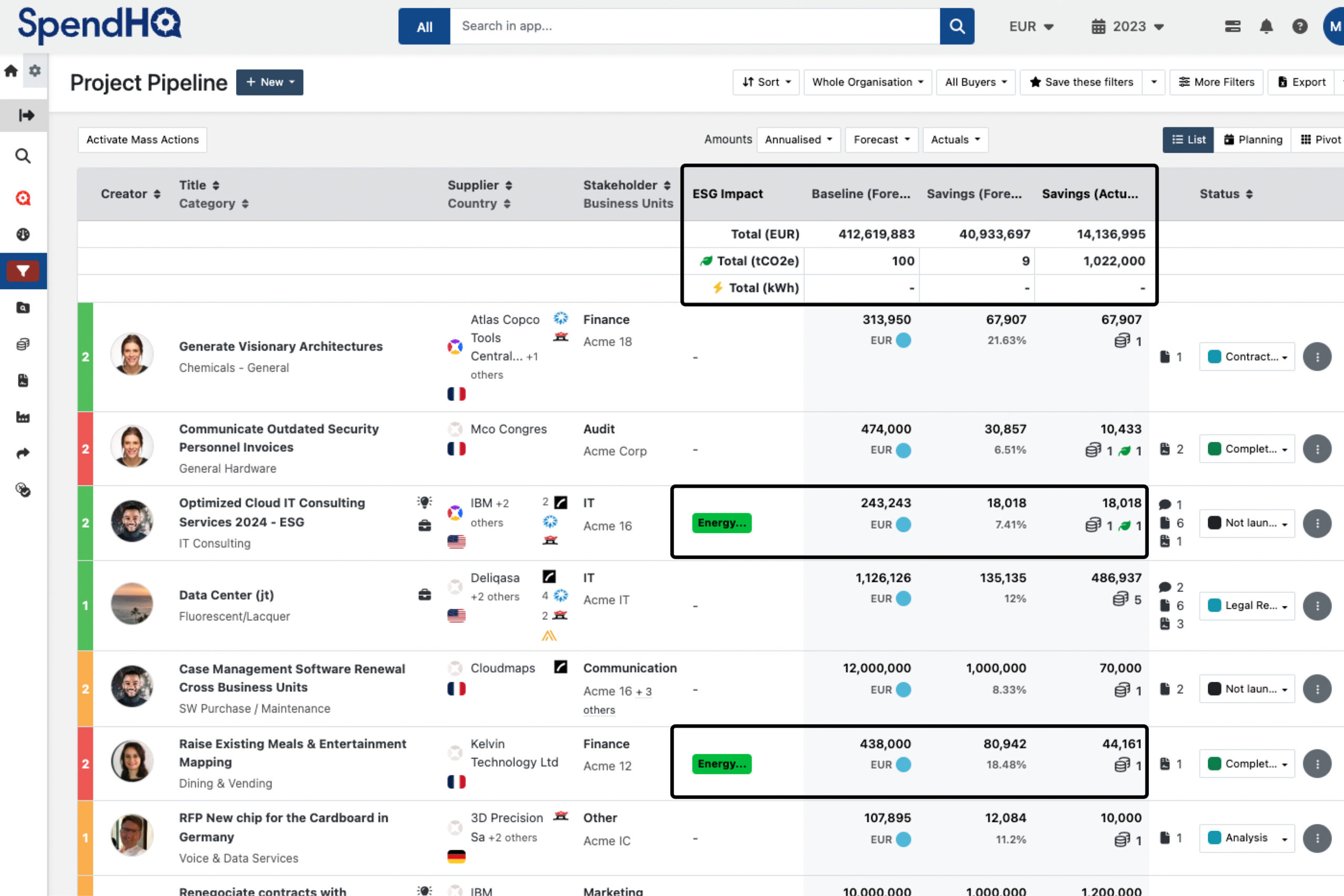Click the share arrow sidebar icon
The width and height of the screenshot is (1344, 896).
click(x=23, y=454)
